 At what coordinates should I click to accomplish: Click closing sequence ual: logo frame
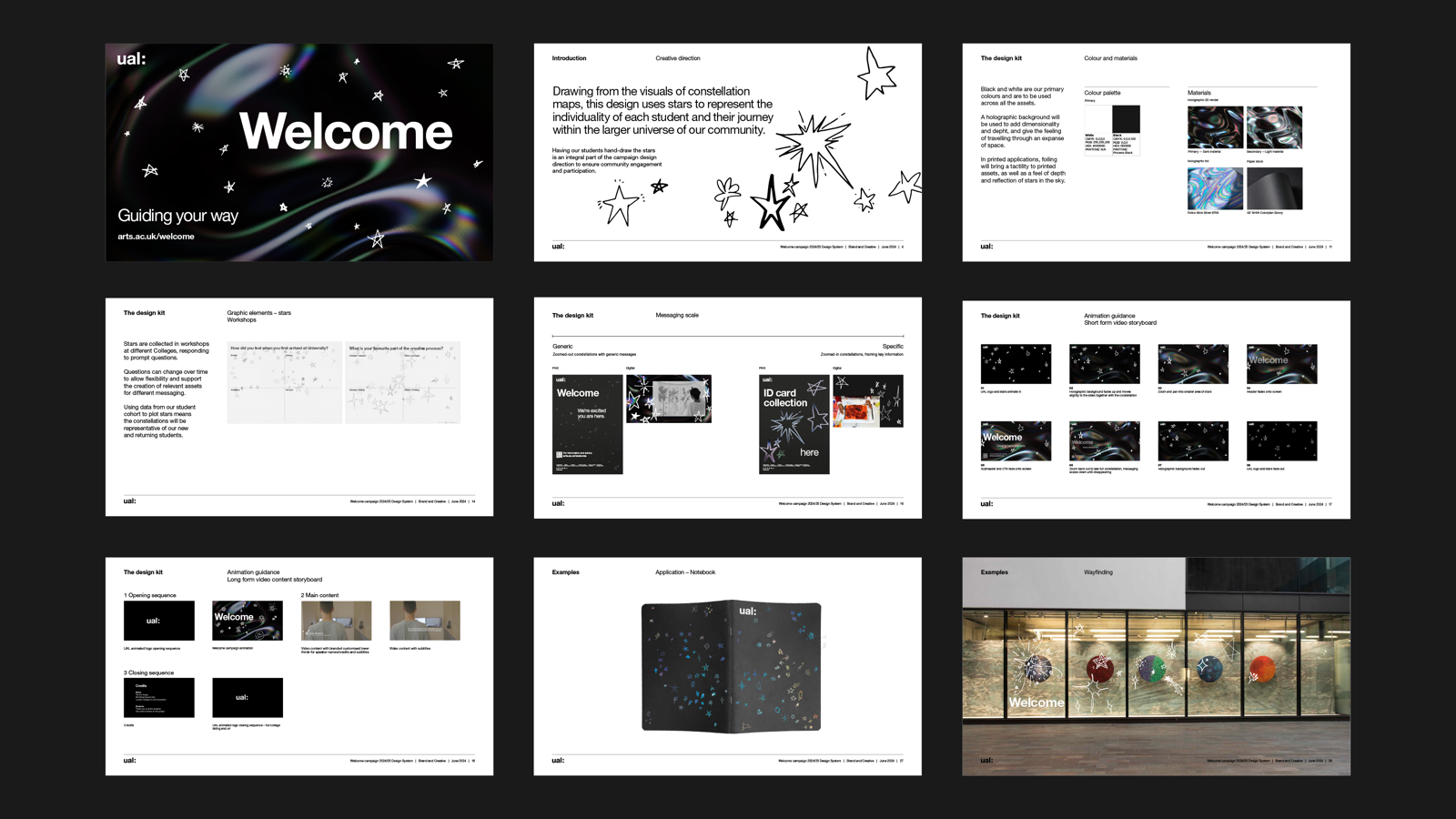point(248,698)
